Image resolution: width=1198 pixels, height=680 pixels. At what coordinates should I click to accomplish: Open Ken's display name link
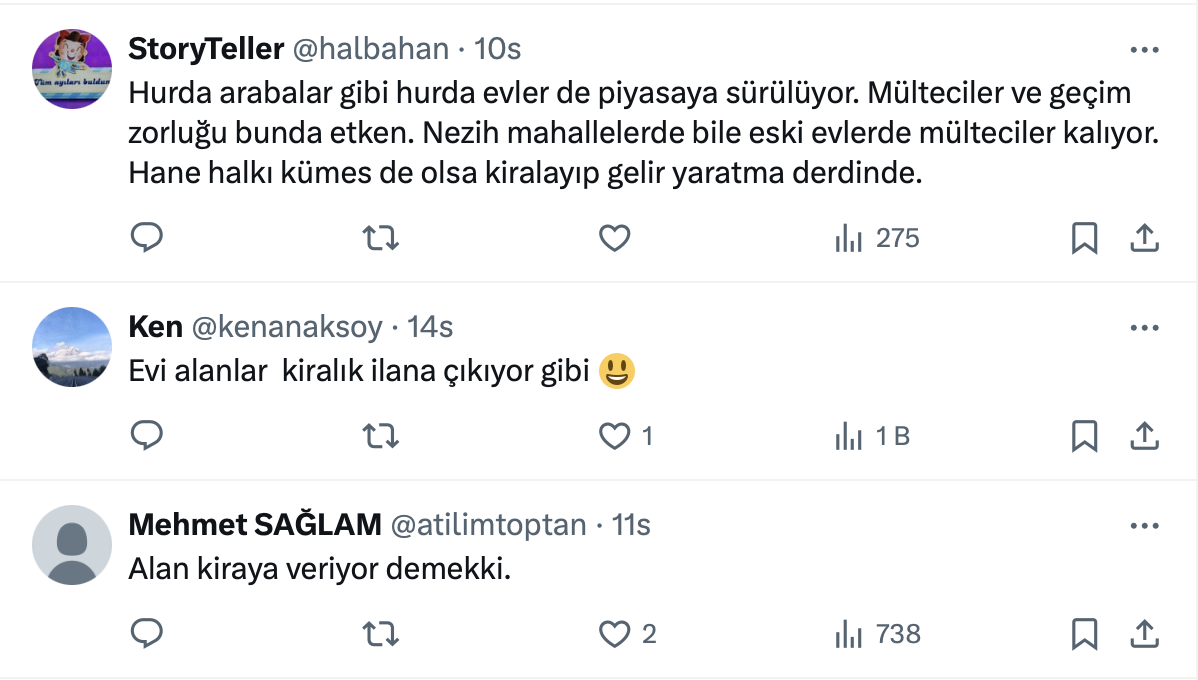156,327
